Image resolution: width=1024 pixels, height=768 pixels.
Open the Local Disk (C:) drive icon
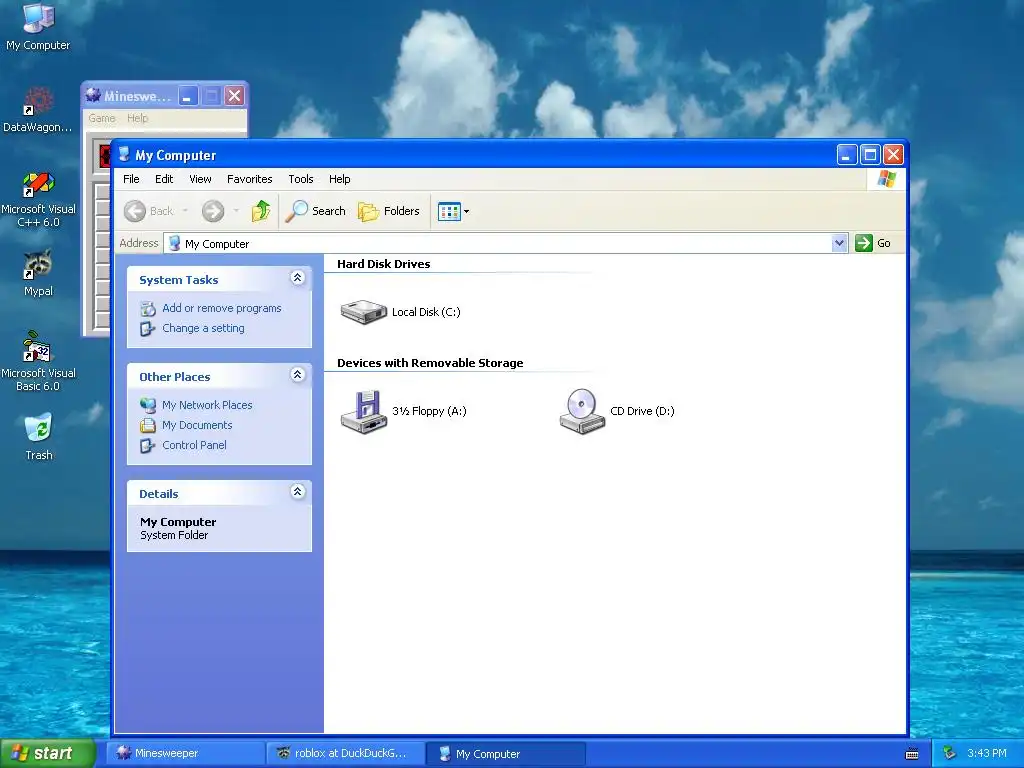tap(364, 312)
